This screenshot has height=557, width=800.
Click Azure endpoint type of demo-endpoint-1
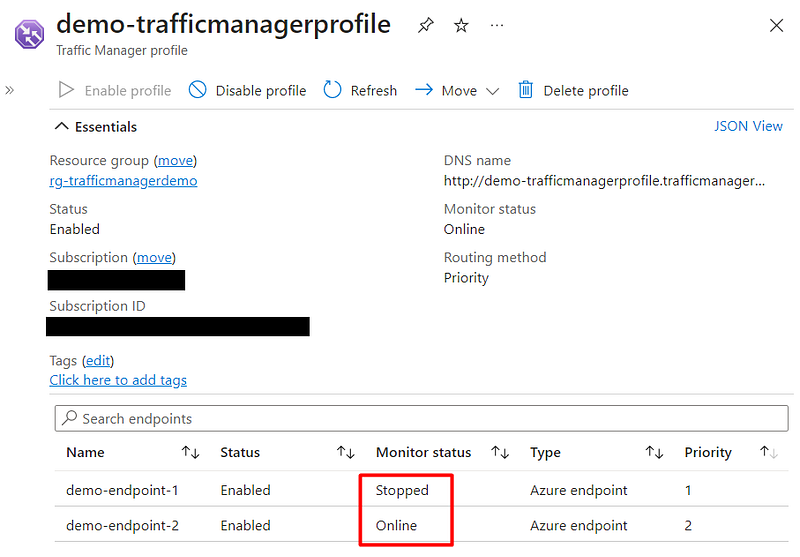click(x=579, y=490)
